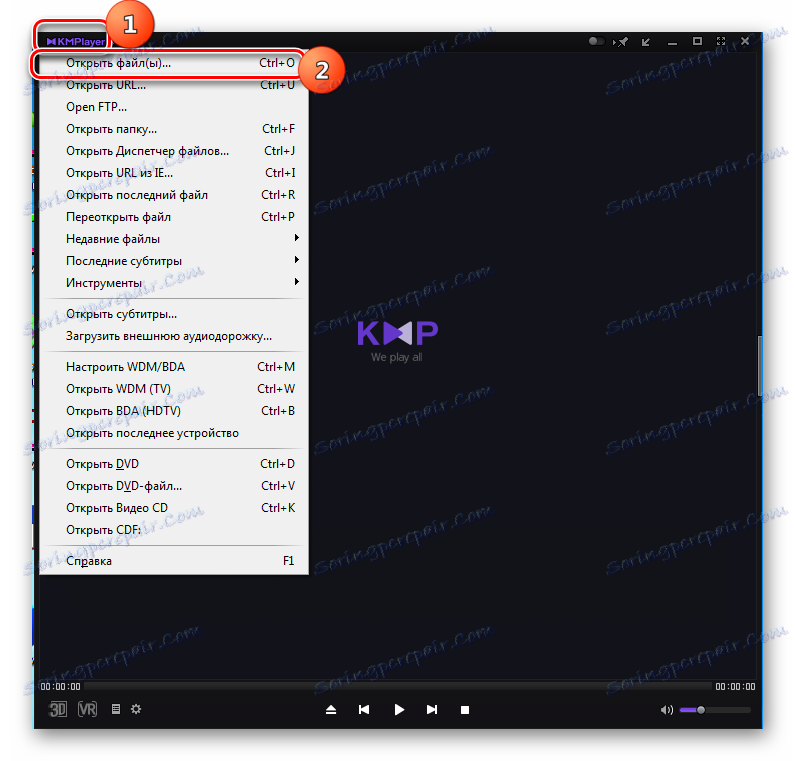Expand the Последние субтитры submenu
This screenshot has width=795, height=761.
[x=174, y=261]
